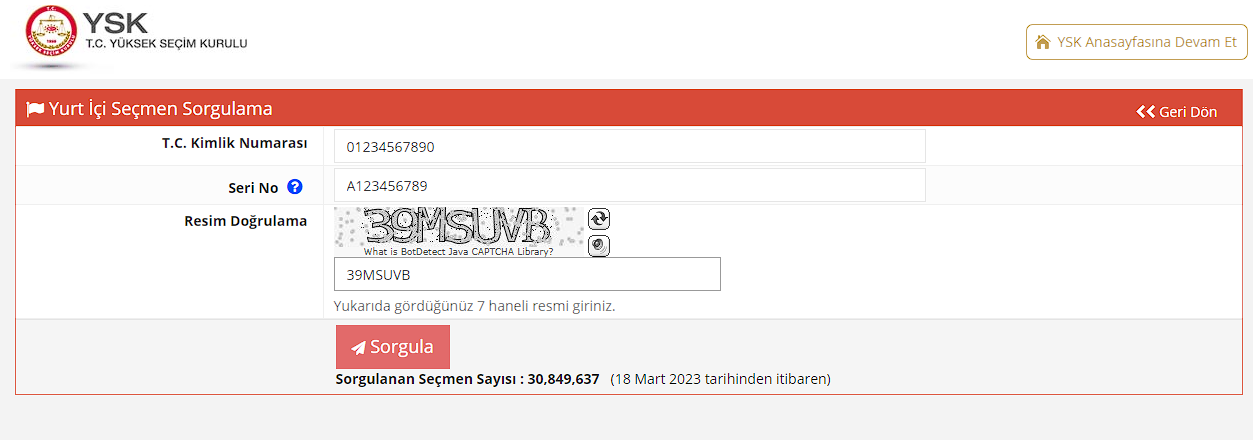This screenshot has height=440, width=1253.
Task: Click the T.C. Yüksek Seçim Kurulu title text
Action: tap(166, 44)
